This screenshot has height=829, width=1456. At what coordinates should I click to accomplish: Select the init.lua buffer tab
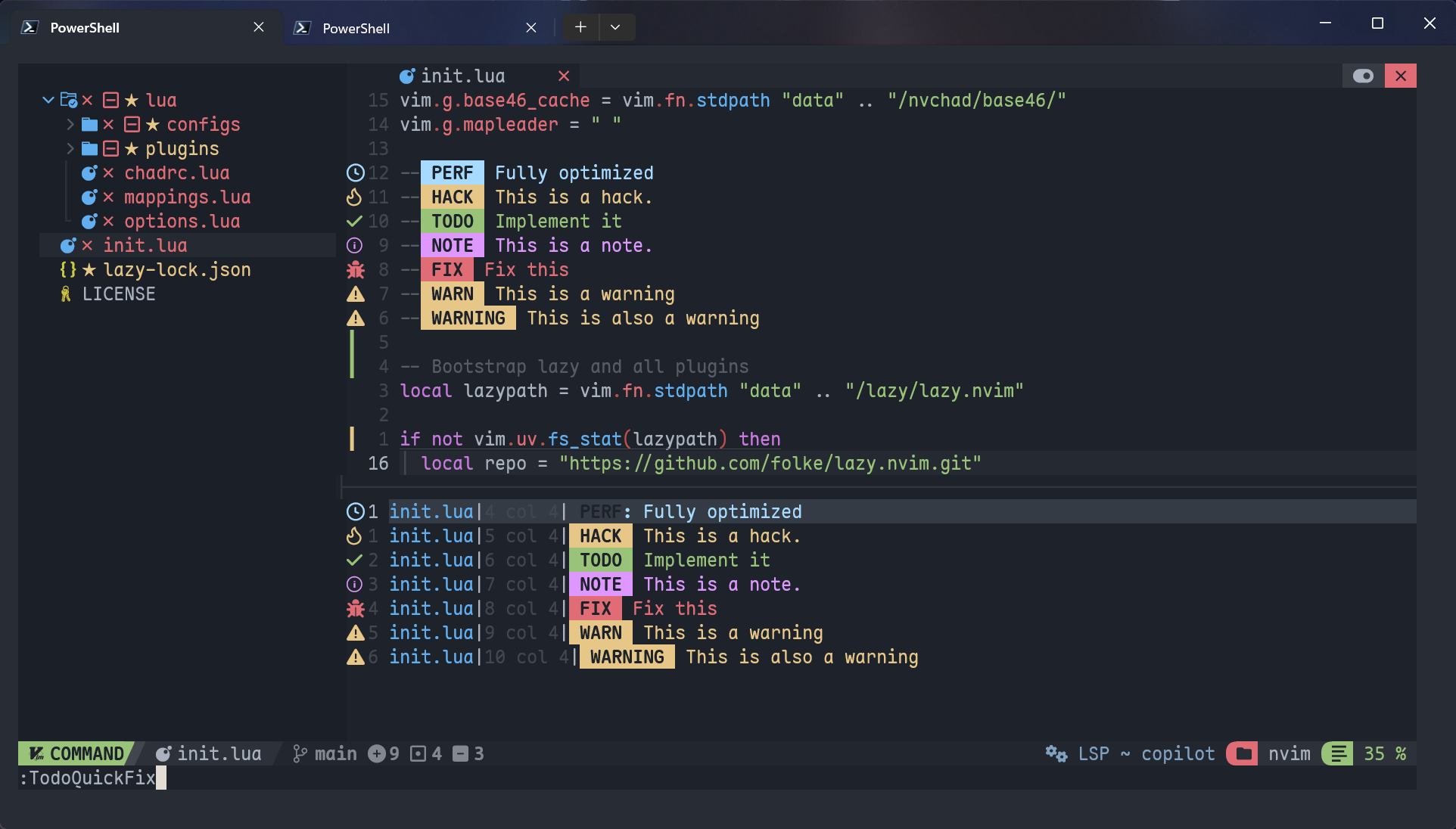tap(462, 76)
